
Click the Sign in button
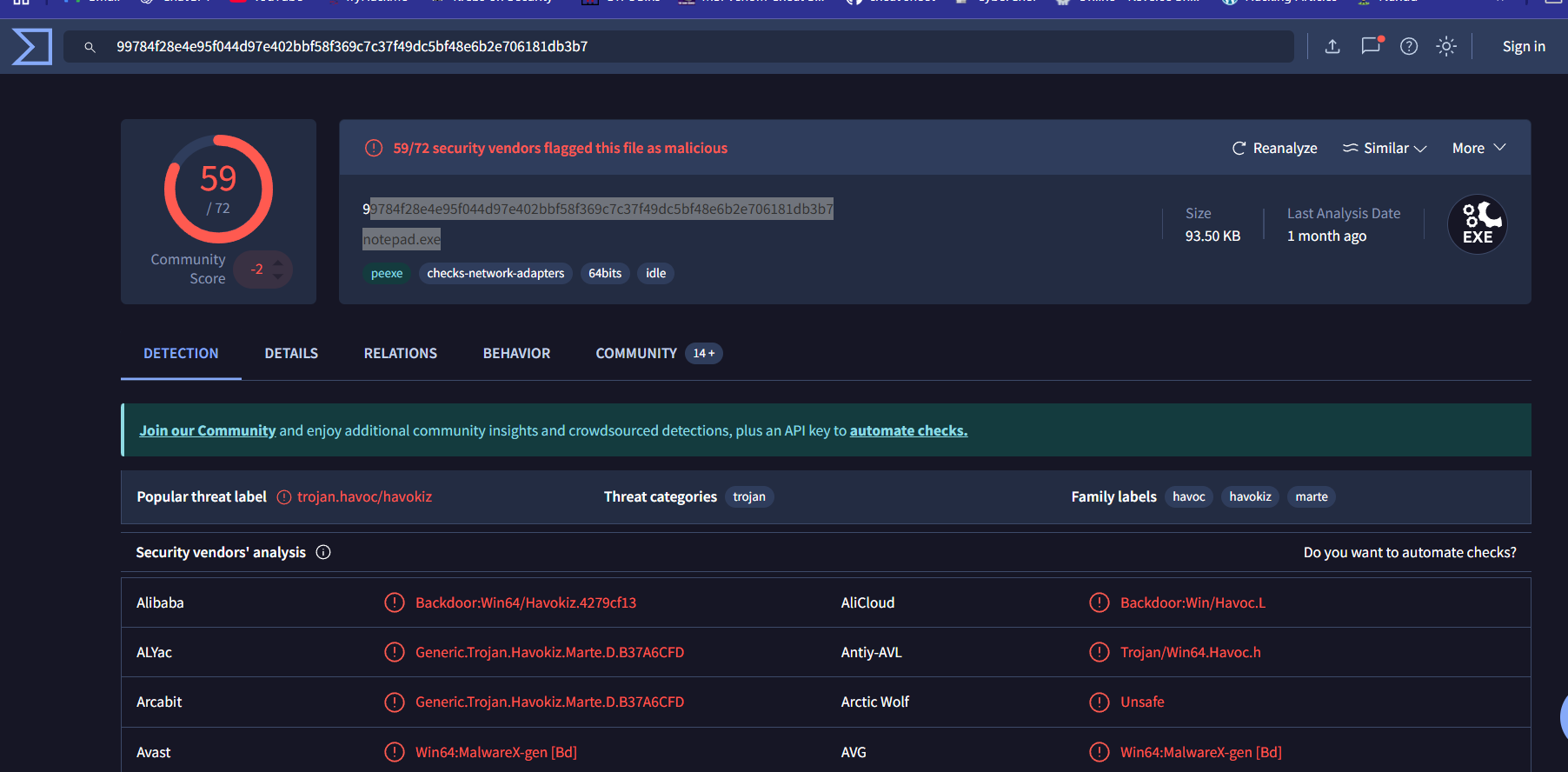[1524, 46]
